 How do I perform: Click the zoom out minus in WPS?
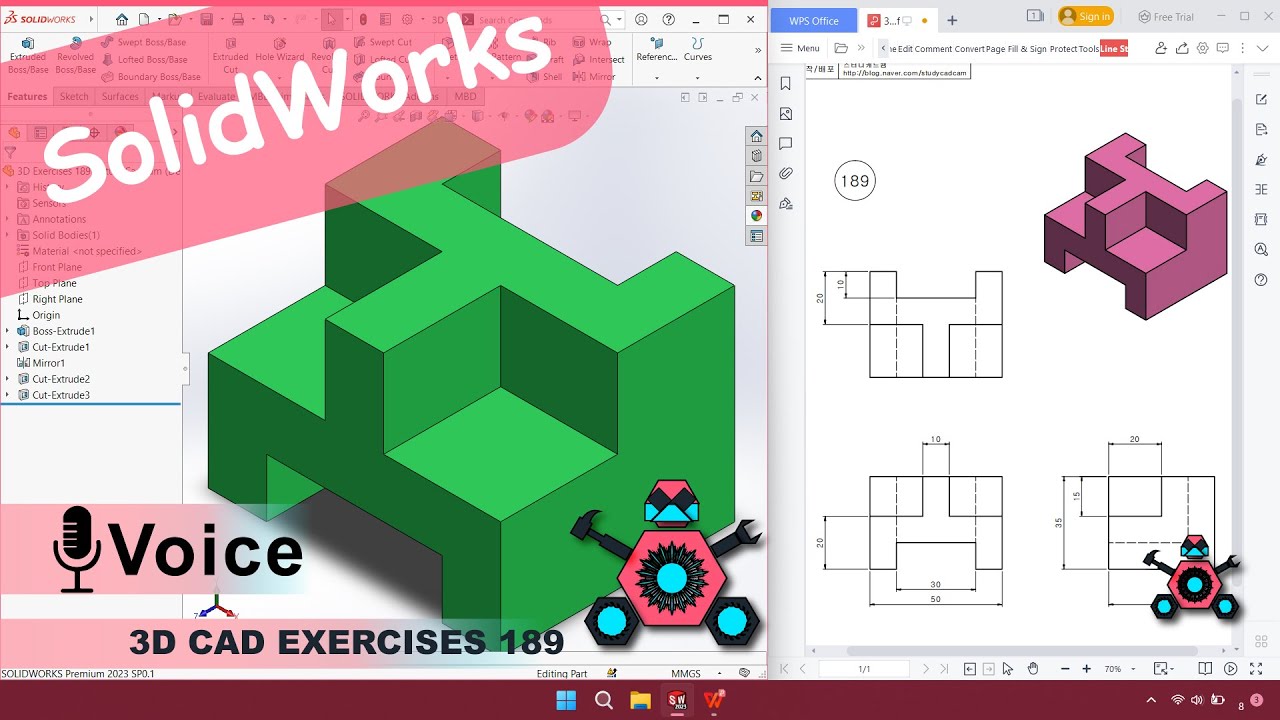(x=1064, y=668)
